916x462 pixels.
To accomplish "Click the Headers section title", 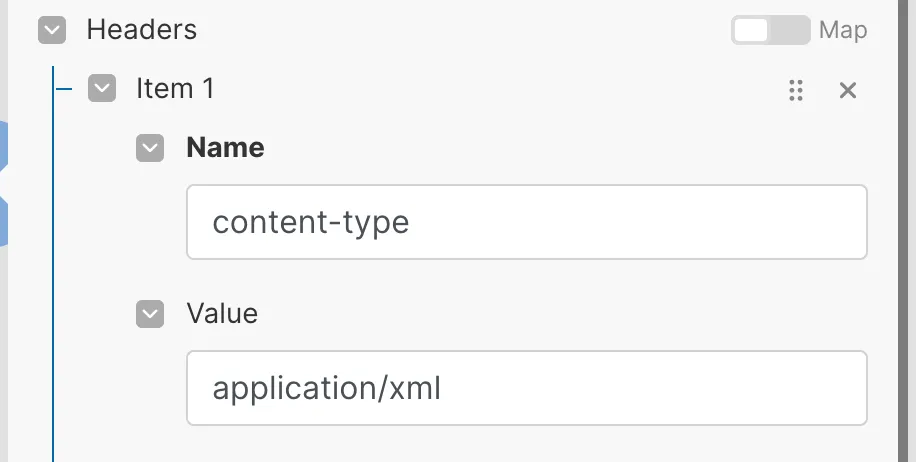I will pyautogui.click(x=141, y=30).
